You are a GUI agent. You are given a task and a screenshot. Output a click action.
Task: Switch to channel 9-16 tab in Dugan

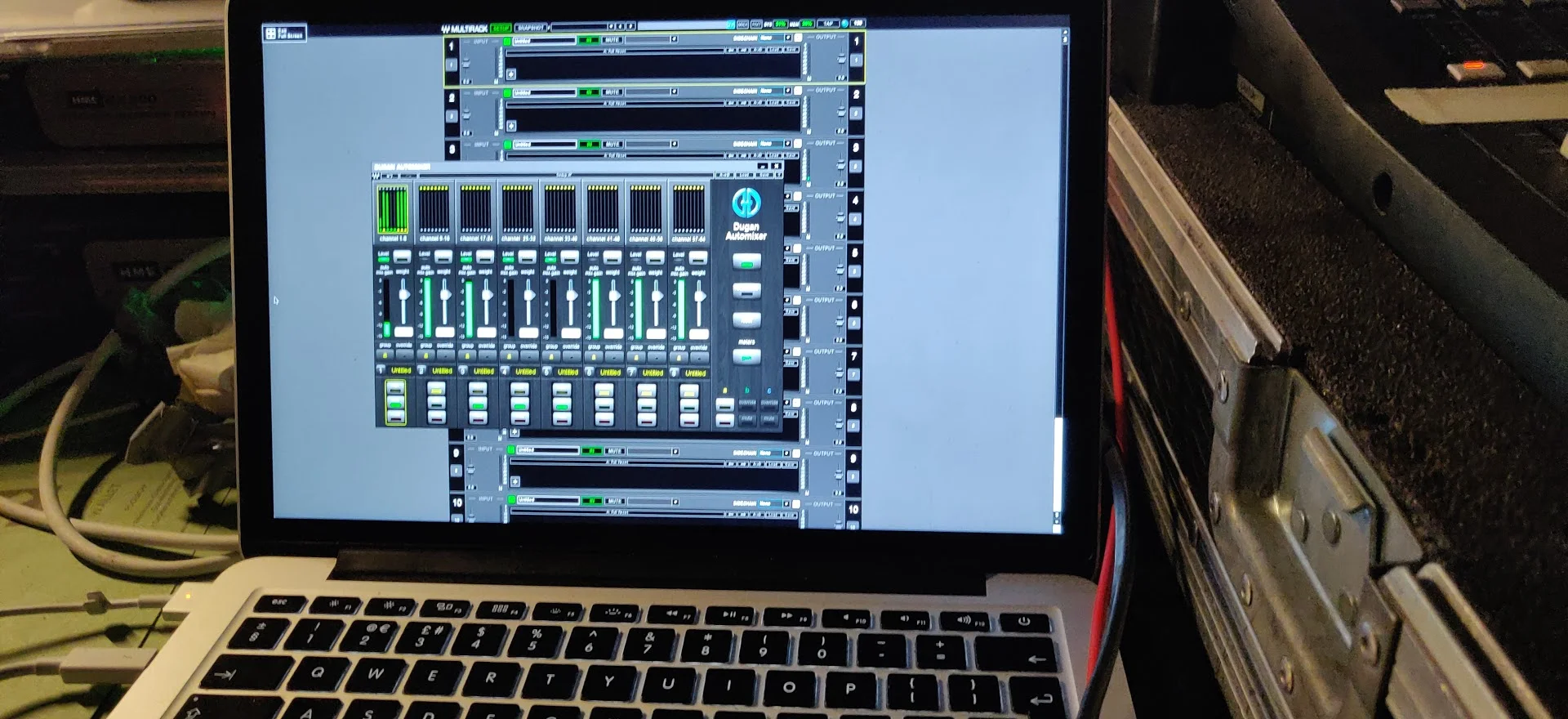[x=434, y=216]
